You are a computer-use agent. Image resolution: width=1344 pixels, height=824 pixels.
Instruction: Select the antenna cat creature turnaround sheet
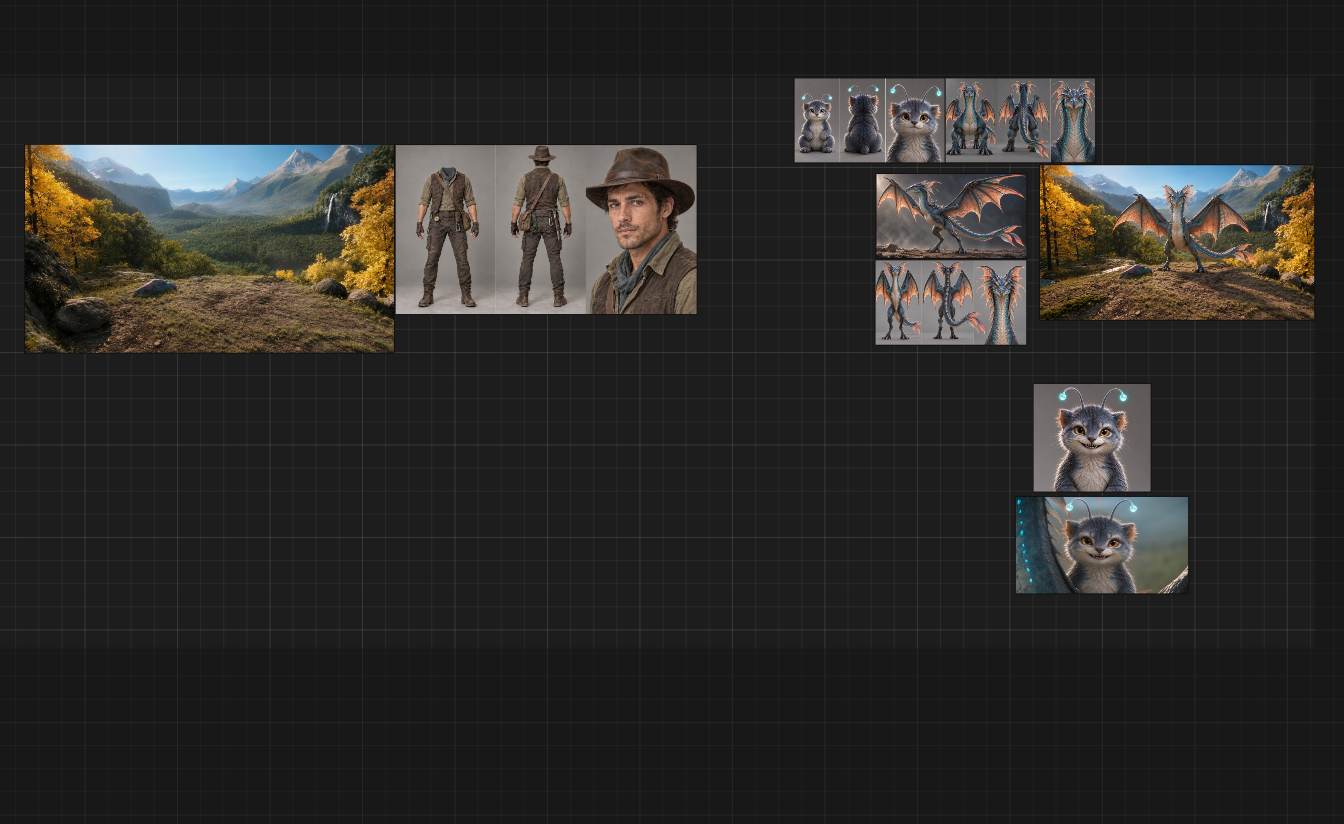[869, 120]
